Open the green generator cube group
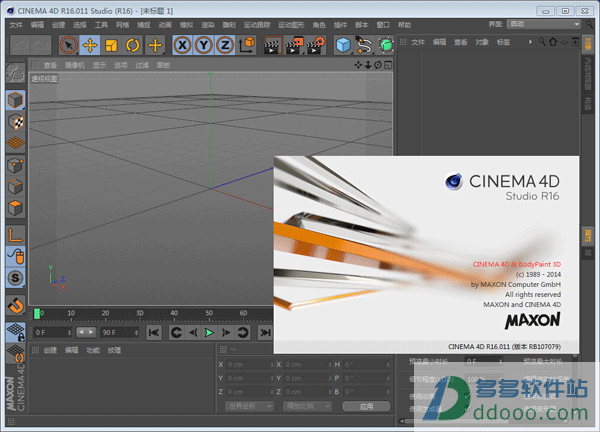This screenshot has width=600, height=432. click(386, 45)
